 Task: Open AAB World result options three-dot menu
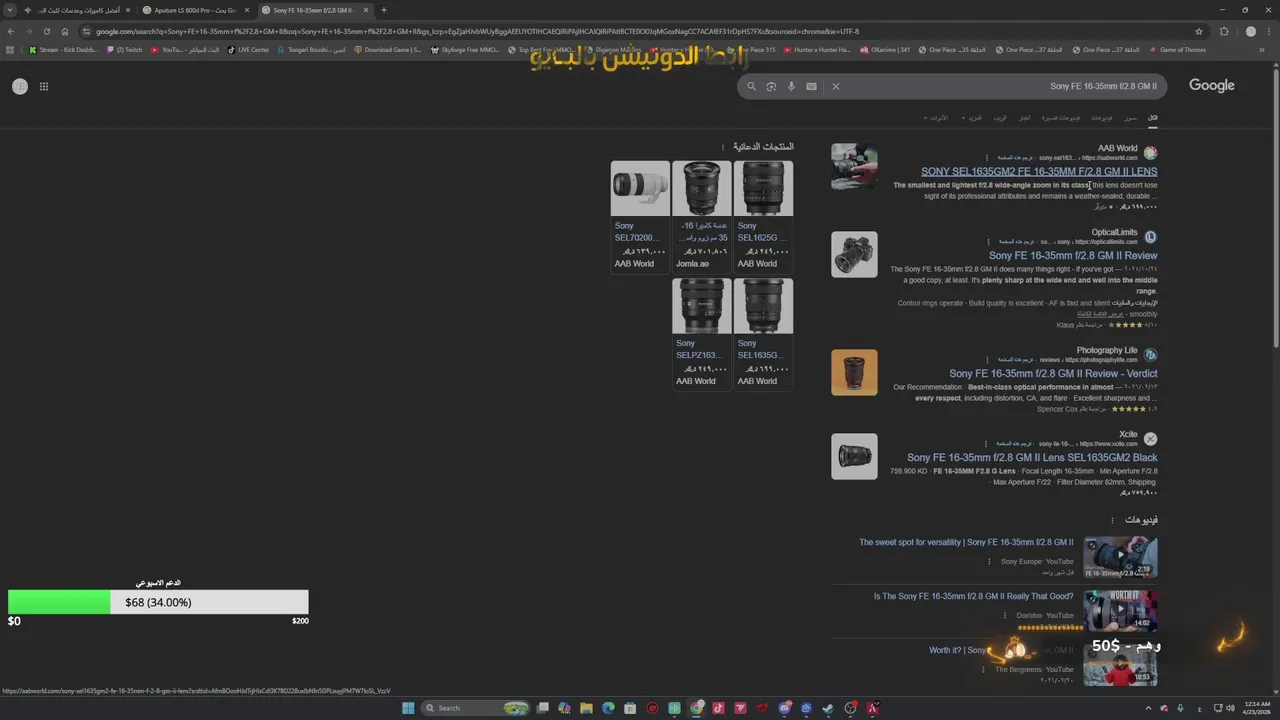point(987,158)
